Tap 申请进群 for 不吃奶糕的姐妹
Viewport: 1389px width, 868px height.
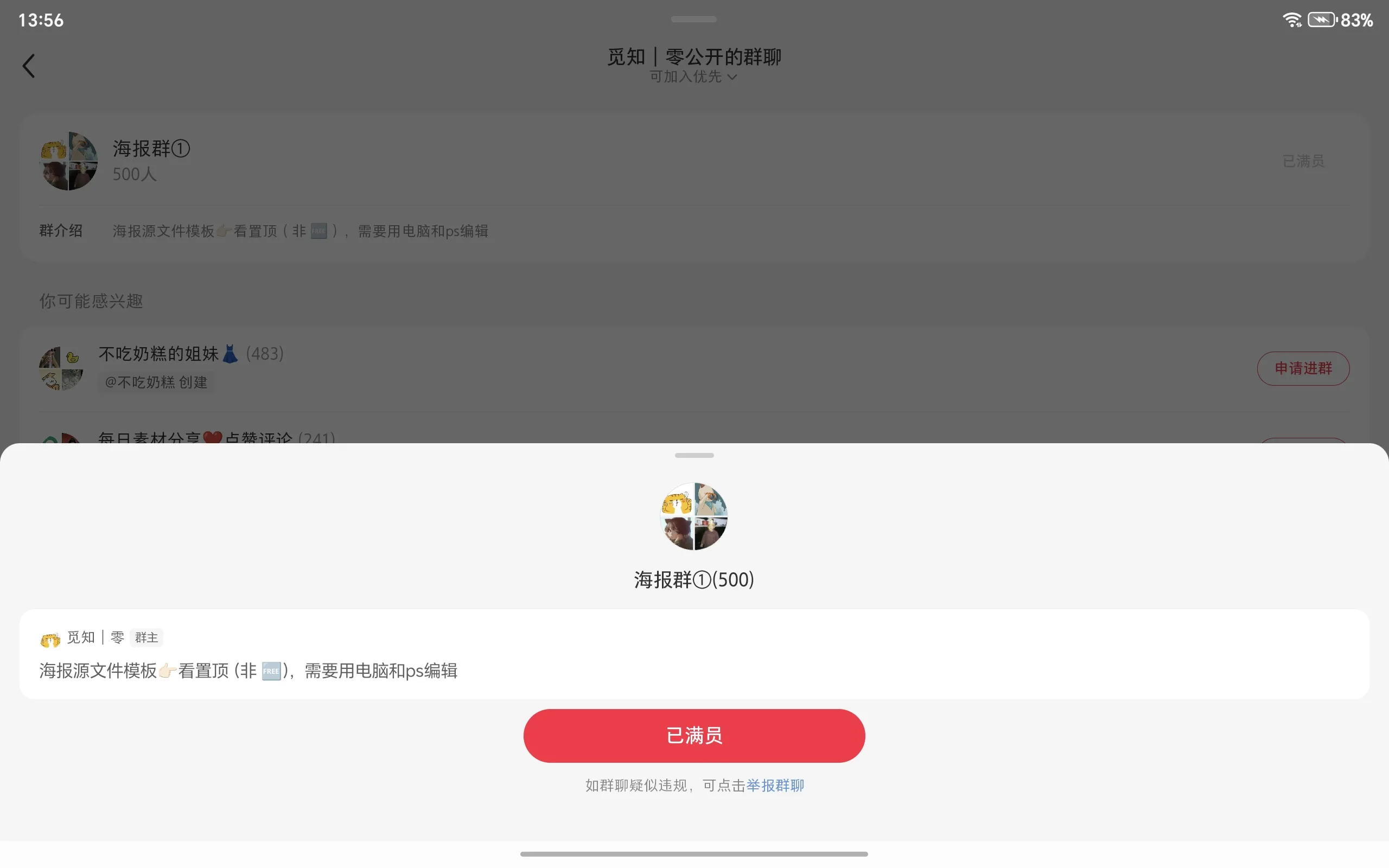pyautogui.click(x=1303, y=368)
